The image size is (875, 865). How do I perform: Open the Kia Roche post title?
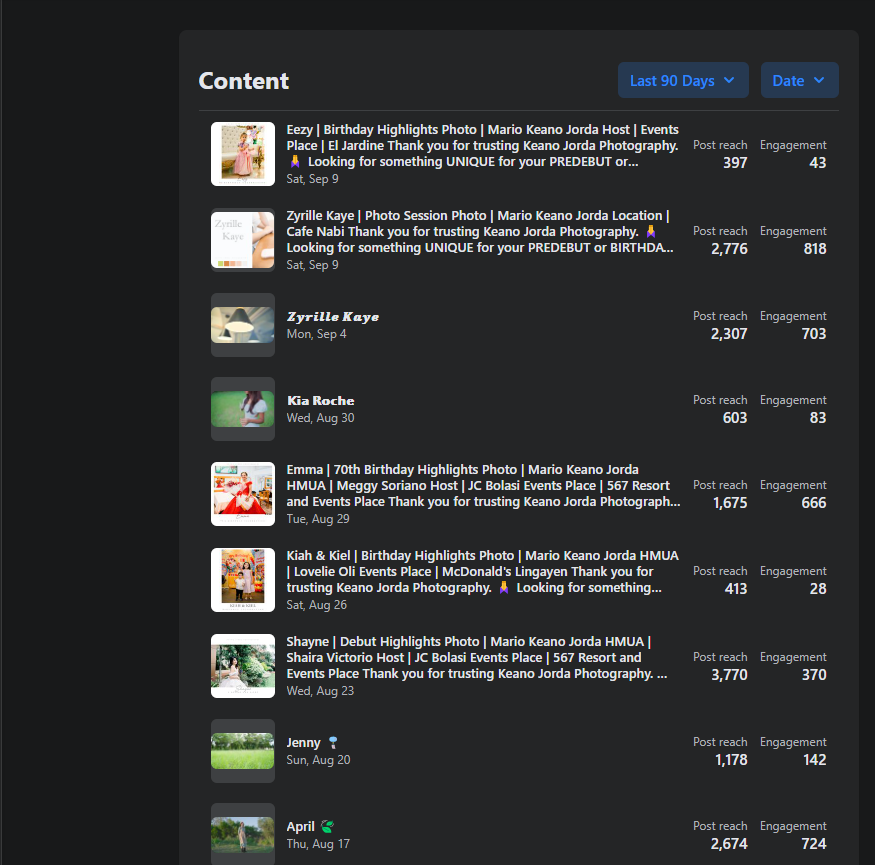[320, 401]
